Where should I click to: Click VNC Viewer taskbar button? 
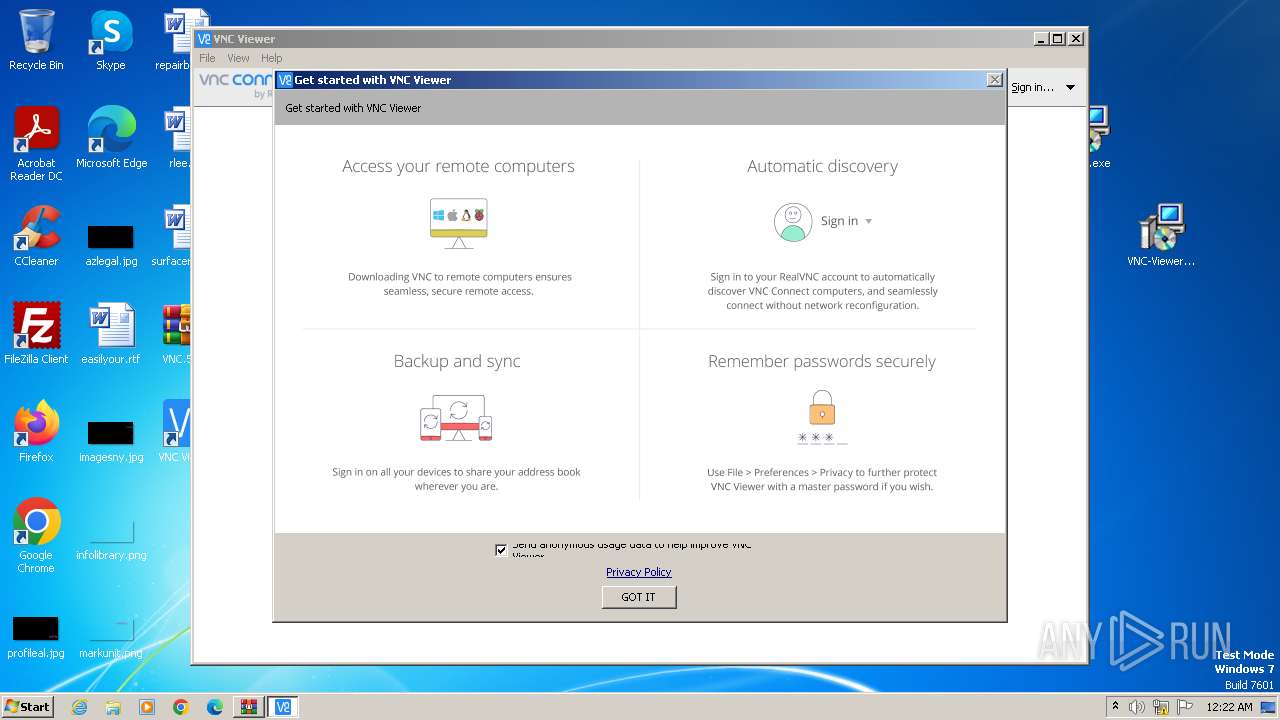click(283, 707)
